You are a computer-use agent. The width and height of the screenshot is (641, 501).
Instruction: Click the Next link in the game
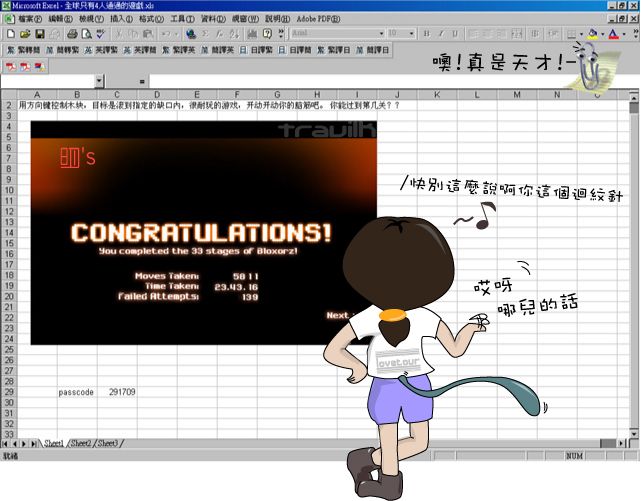(337, 315)
